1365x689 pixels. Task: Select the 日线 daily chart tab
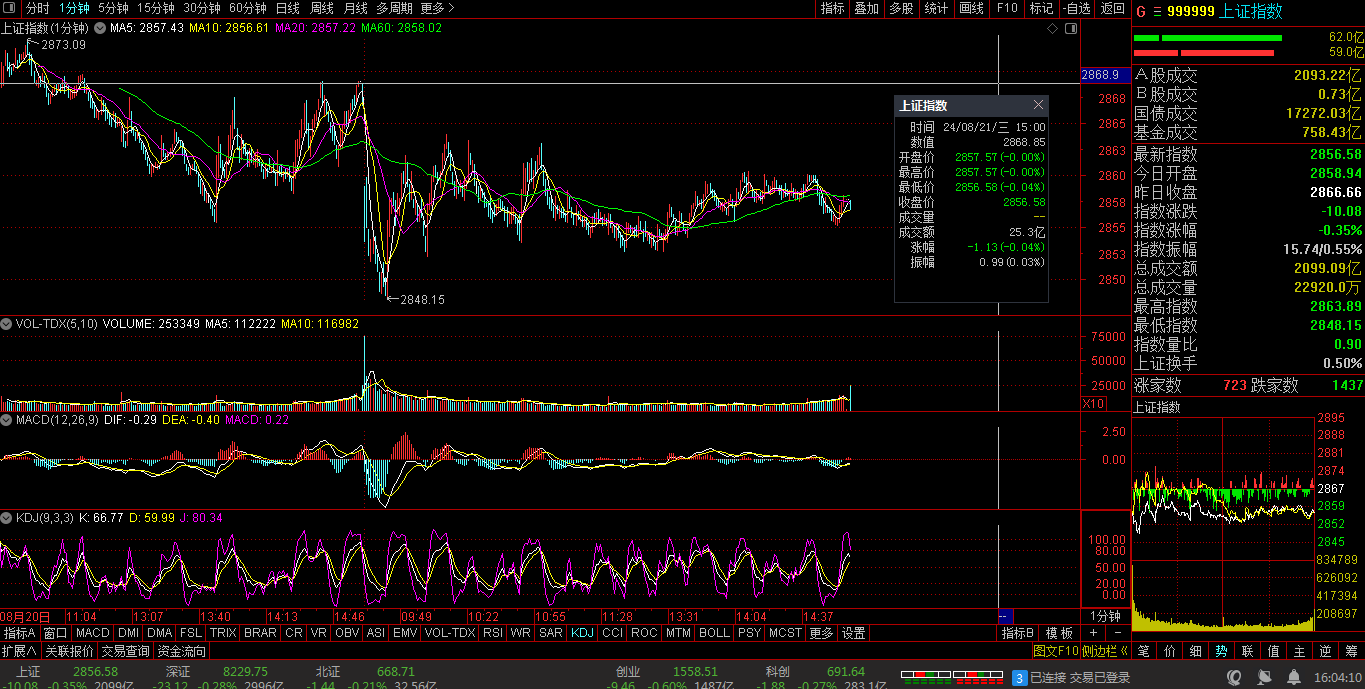point(288,8)
